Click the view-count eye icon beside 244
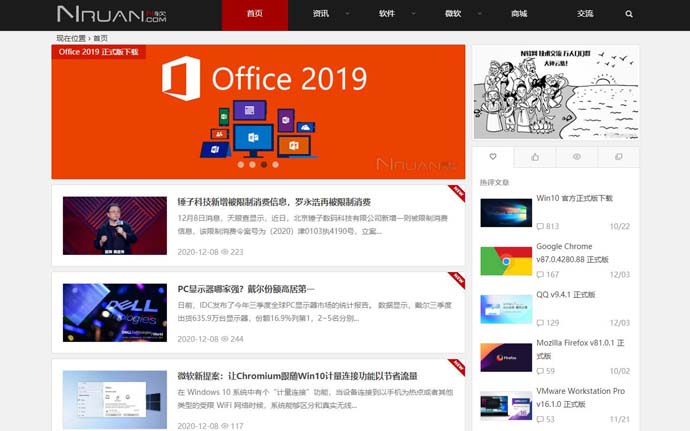Viewport: 690px width, 431px height. pos(224,339)
